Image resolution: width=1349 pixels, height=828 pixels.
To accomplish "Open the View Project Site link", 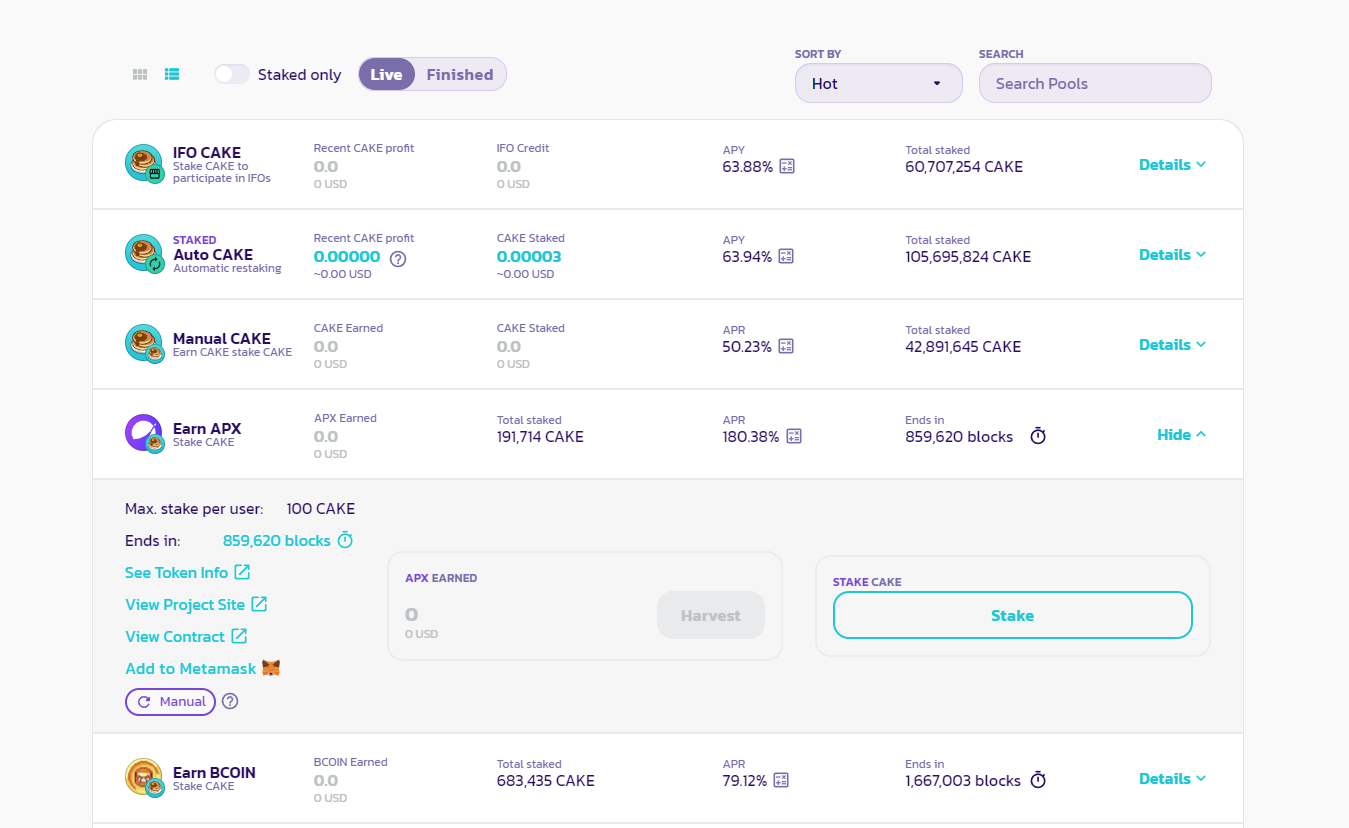I will 196,605.
